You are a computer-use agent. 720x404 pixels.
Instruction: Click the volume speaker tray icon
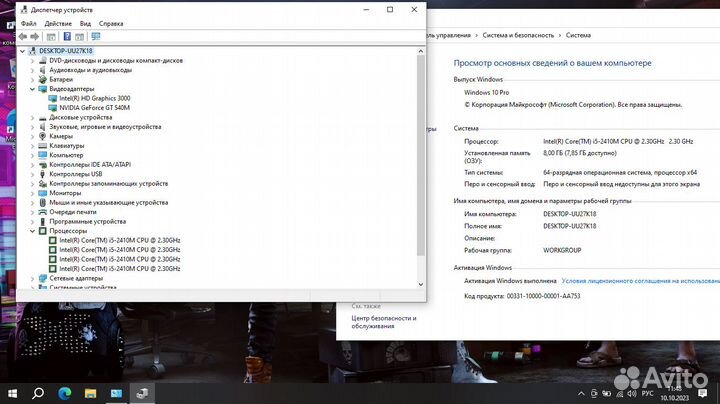click(632, 394)
